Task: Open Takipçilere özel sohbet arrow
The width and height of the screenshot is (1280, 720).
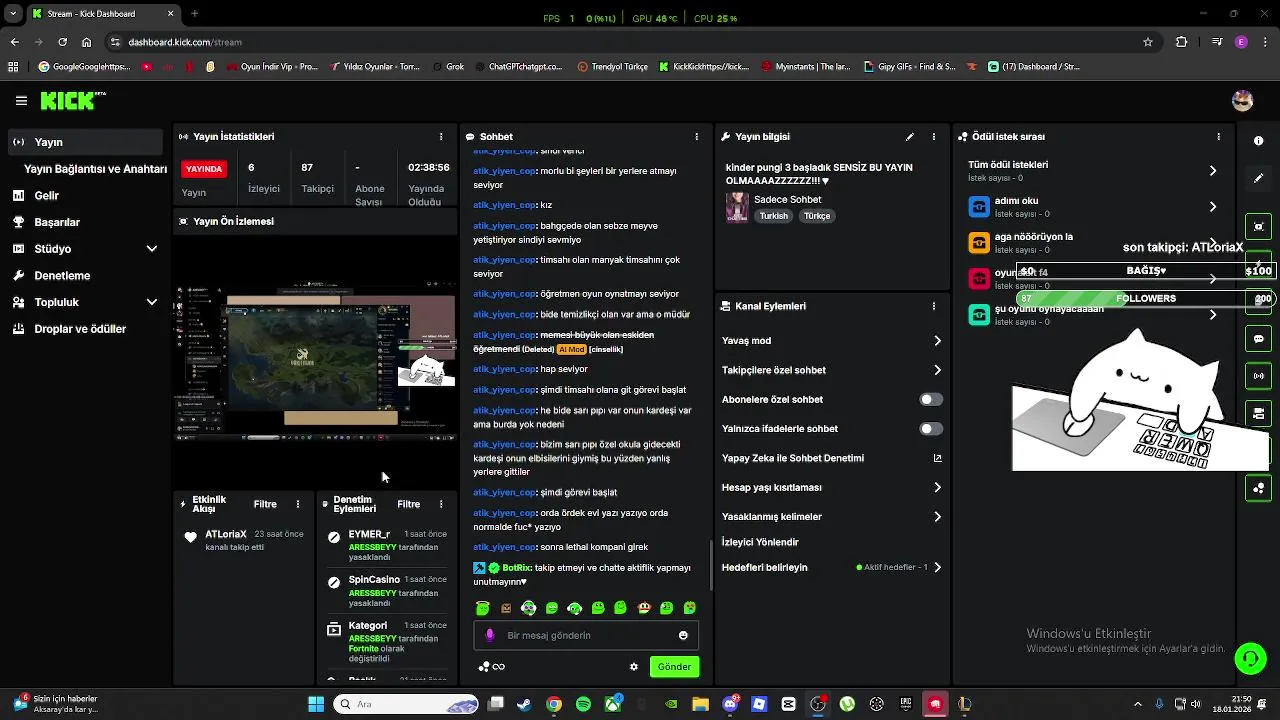Action: [937, 370]
